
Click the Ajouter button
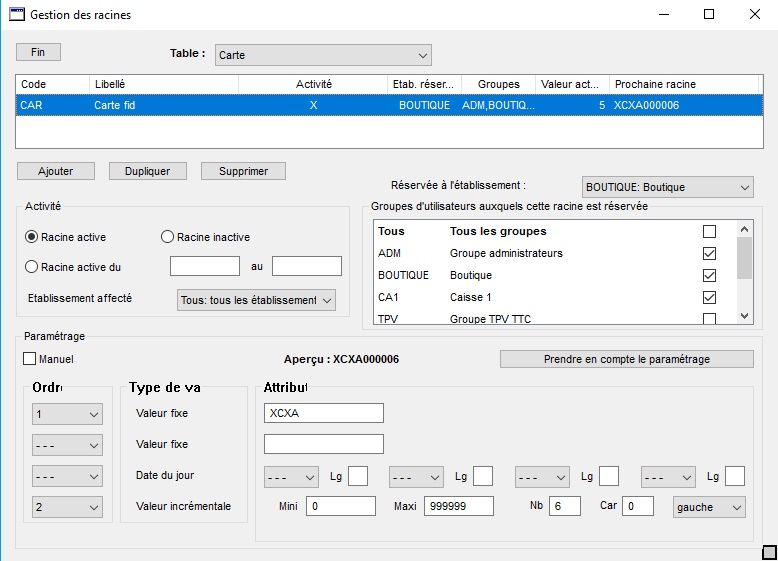(56, 171)
